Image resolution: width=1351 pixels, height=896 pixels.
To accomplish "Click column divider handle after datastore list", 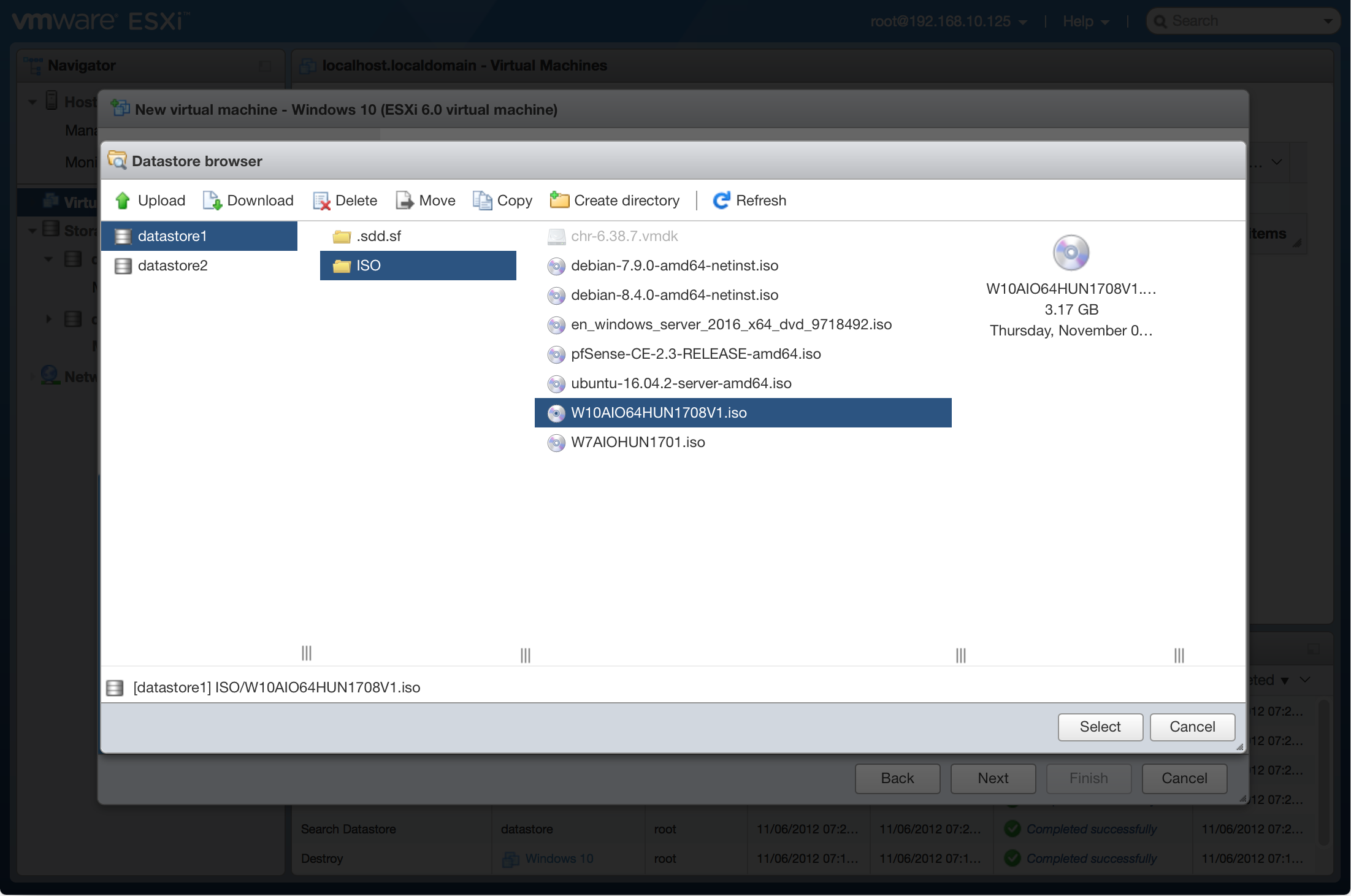I will point(307,653).
